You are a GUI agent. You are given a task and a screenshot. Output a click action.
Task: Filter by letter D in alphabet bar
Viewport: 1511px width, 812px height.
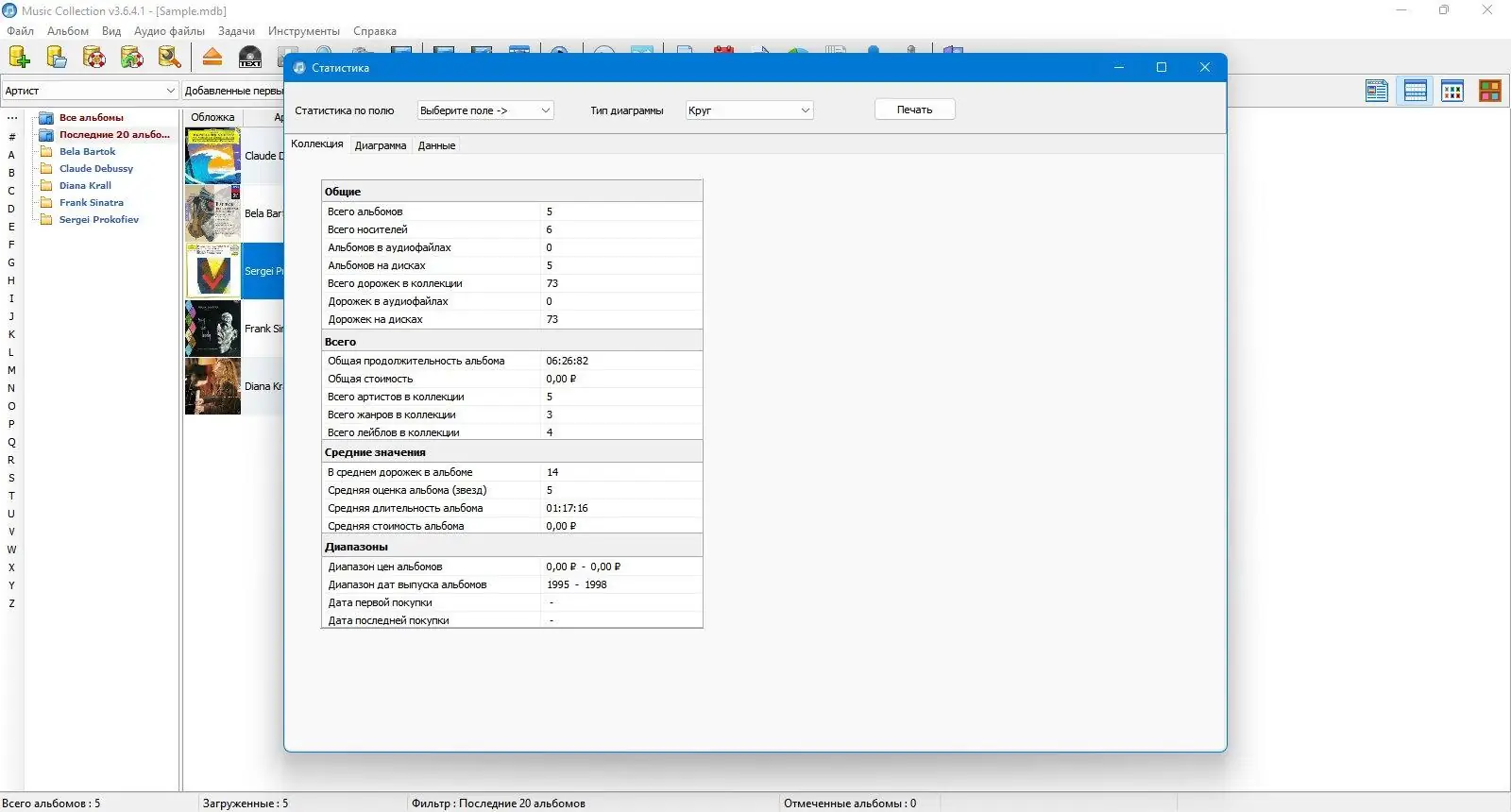coord(11,209)
